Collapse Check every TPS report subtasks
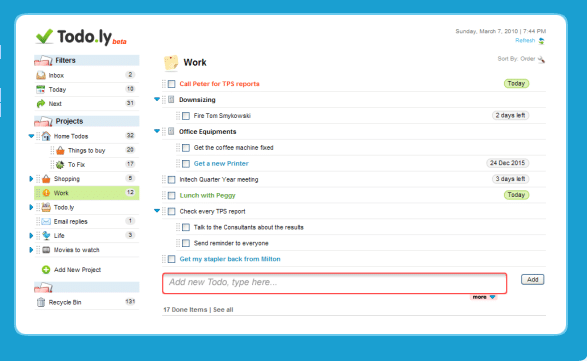This screenshot has height=361, width=587. click(x=157, y=211)
